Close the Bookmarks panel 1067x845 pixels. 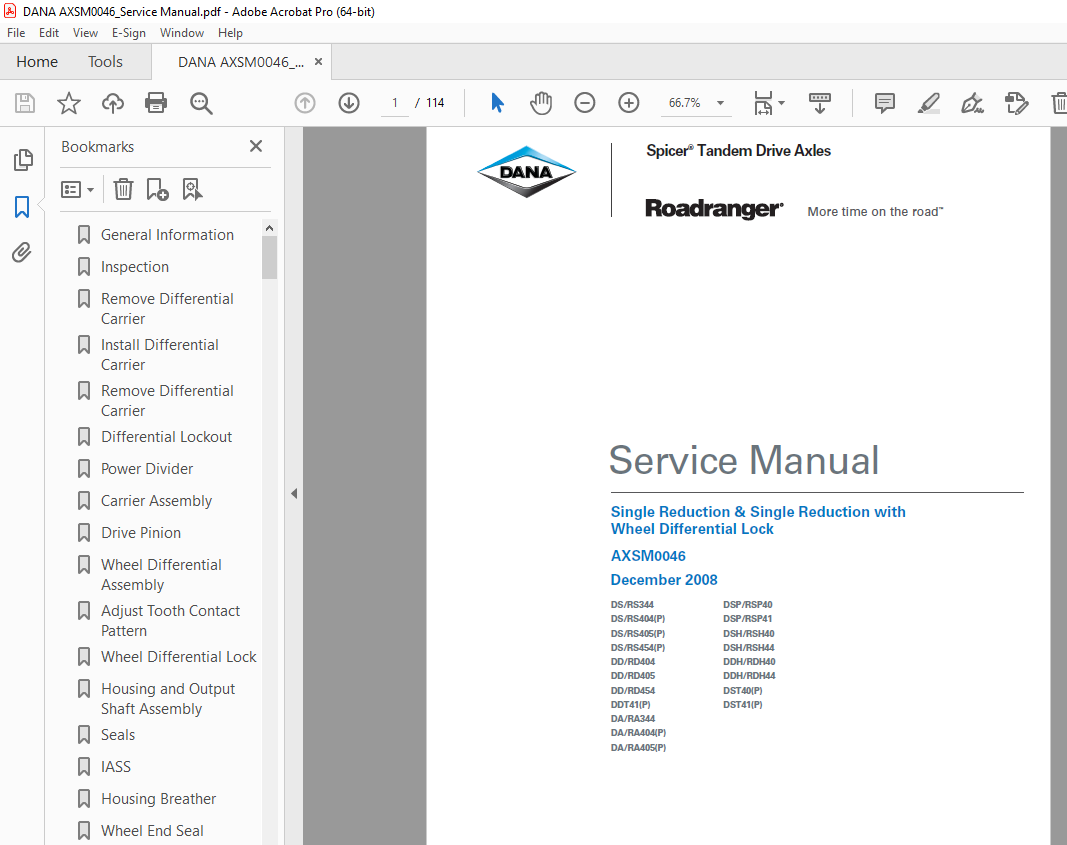click(x=256, y=146)
